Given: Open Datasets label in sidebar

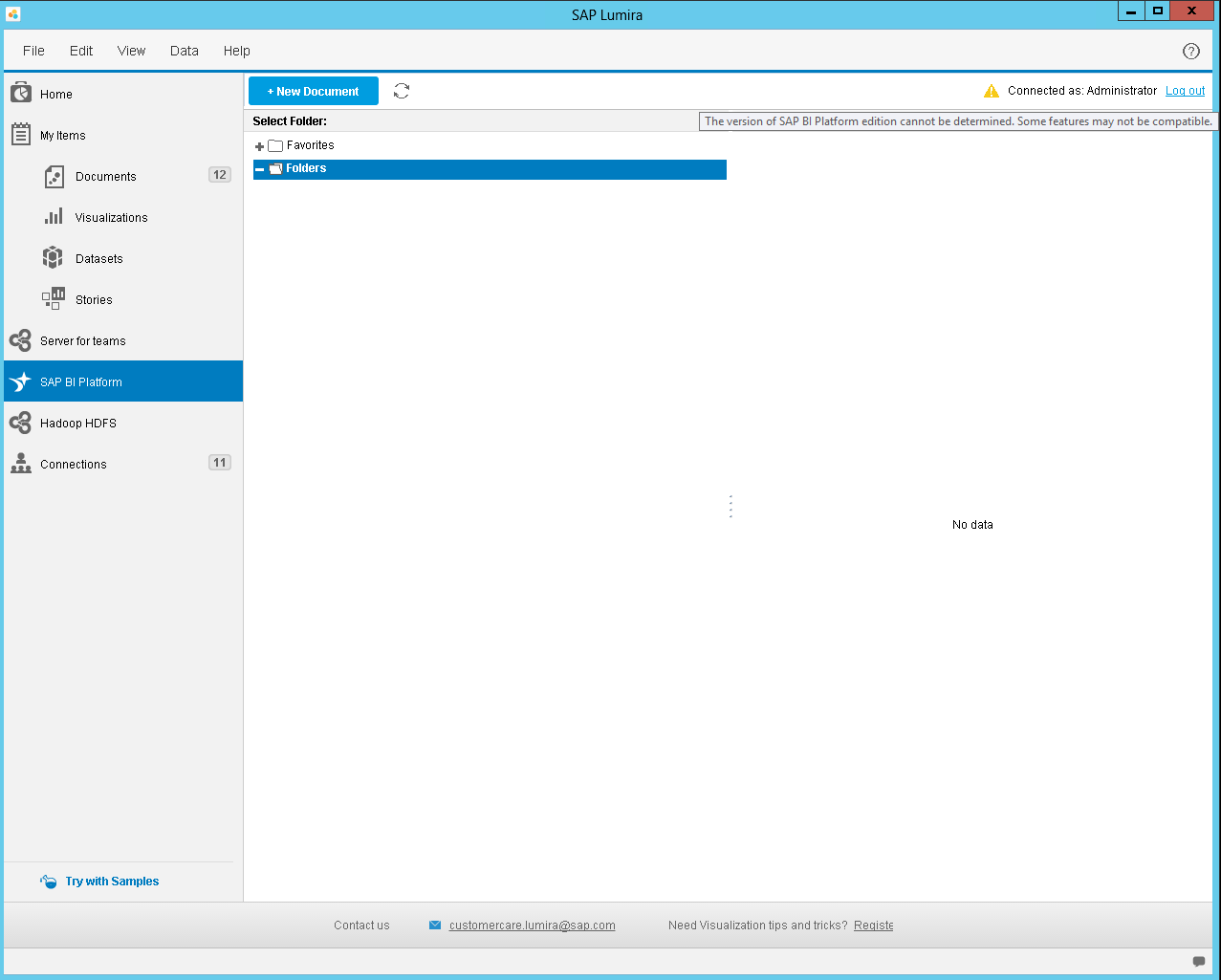Looking at the screenshot, I should 99,259.
